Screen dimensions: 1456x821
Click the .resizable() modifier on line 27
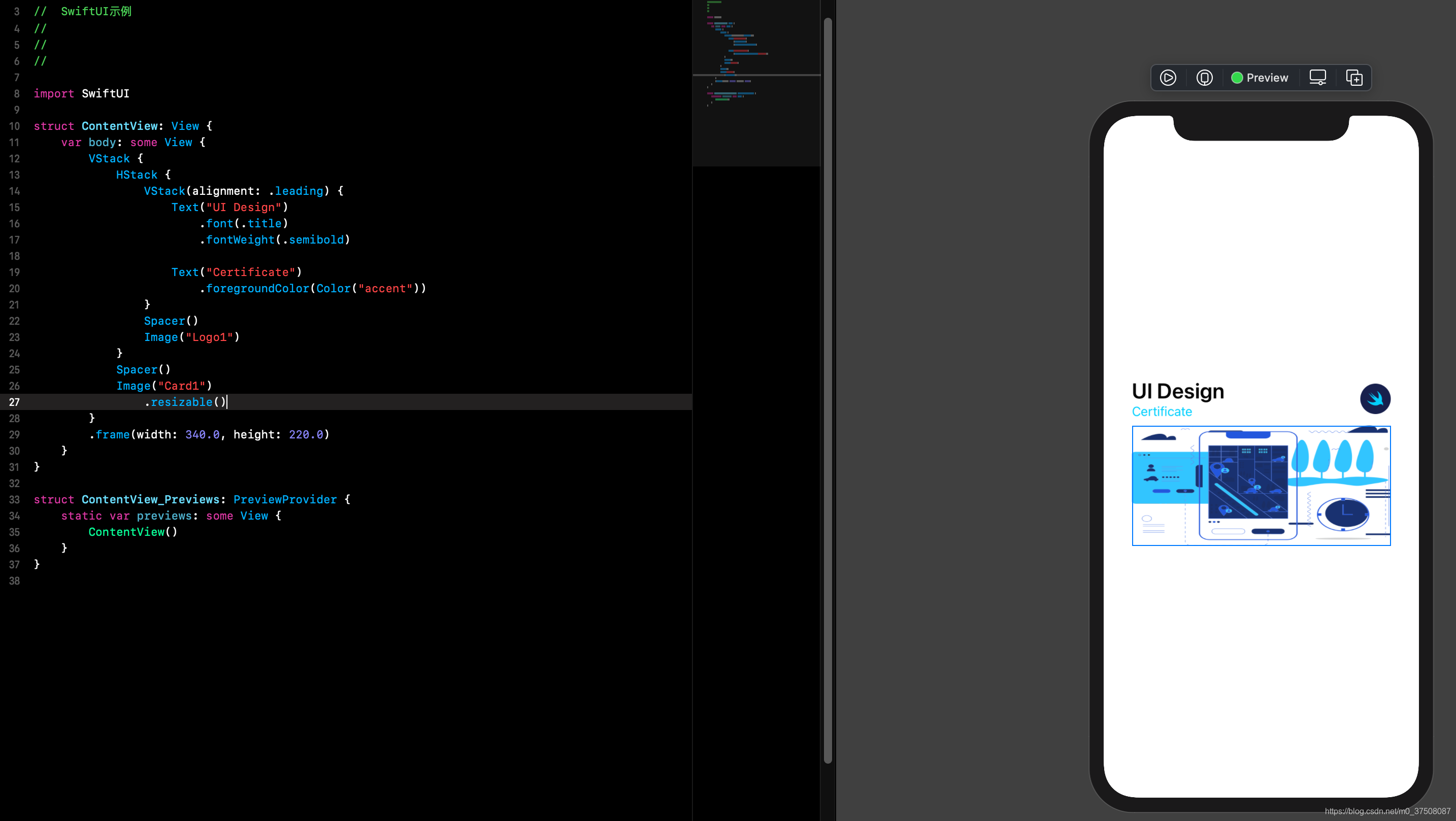tap(184, 402)
